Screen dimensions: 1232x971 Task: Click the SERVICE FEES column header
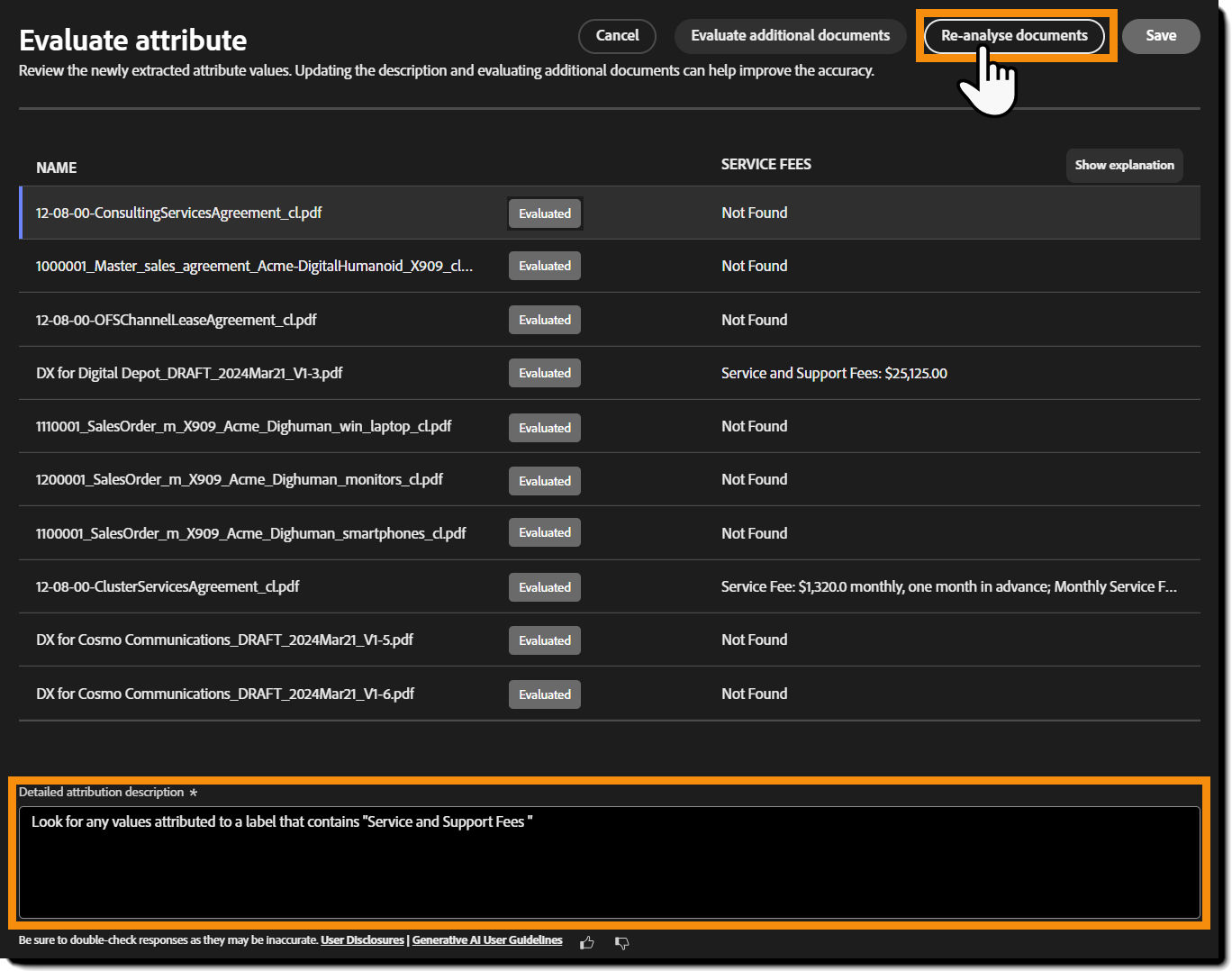766,164
